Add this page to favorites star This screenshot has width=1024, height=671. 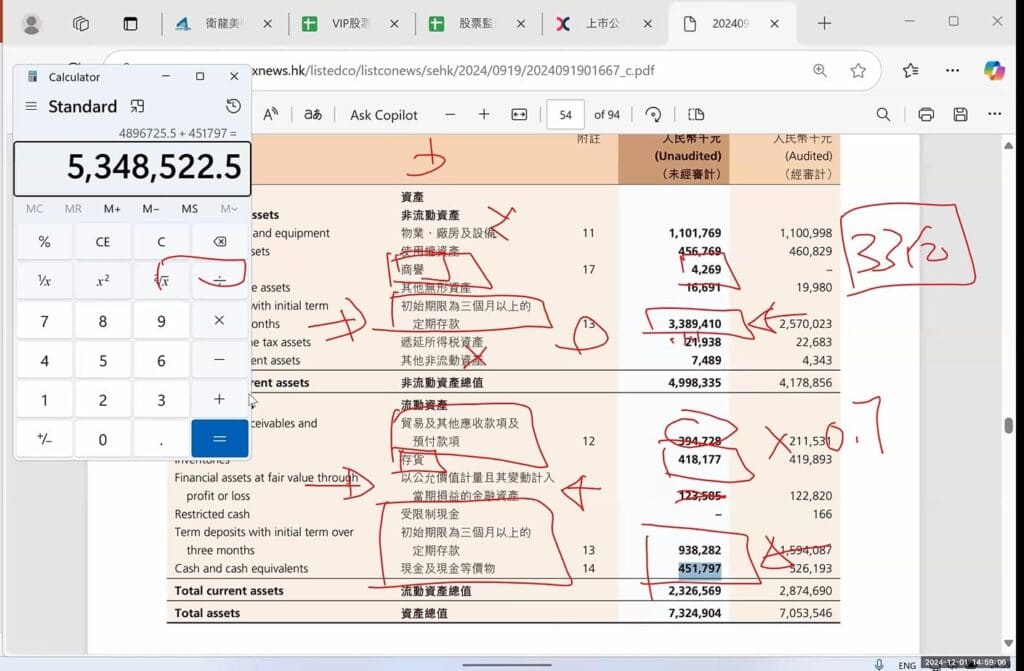[858, 70]
